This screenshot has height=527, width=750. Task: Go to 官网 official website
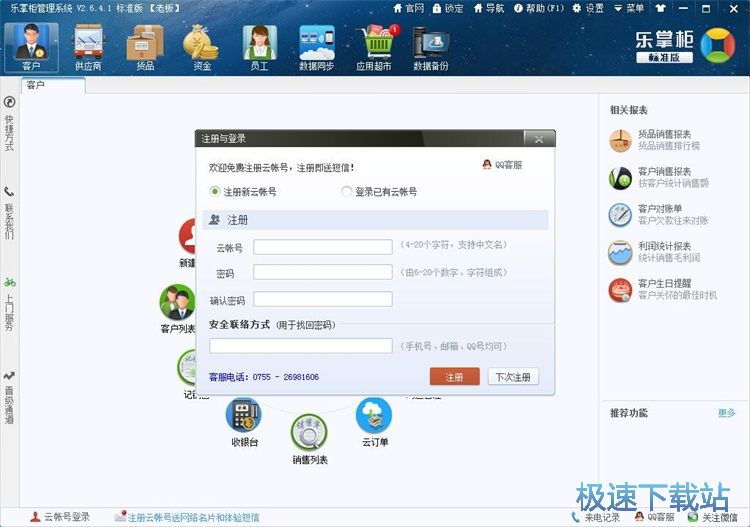408,8
